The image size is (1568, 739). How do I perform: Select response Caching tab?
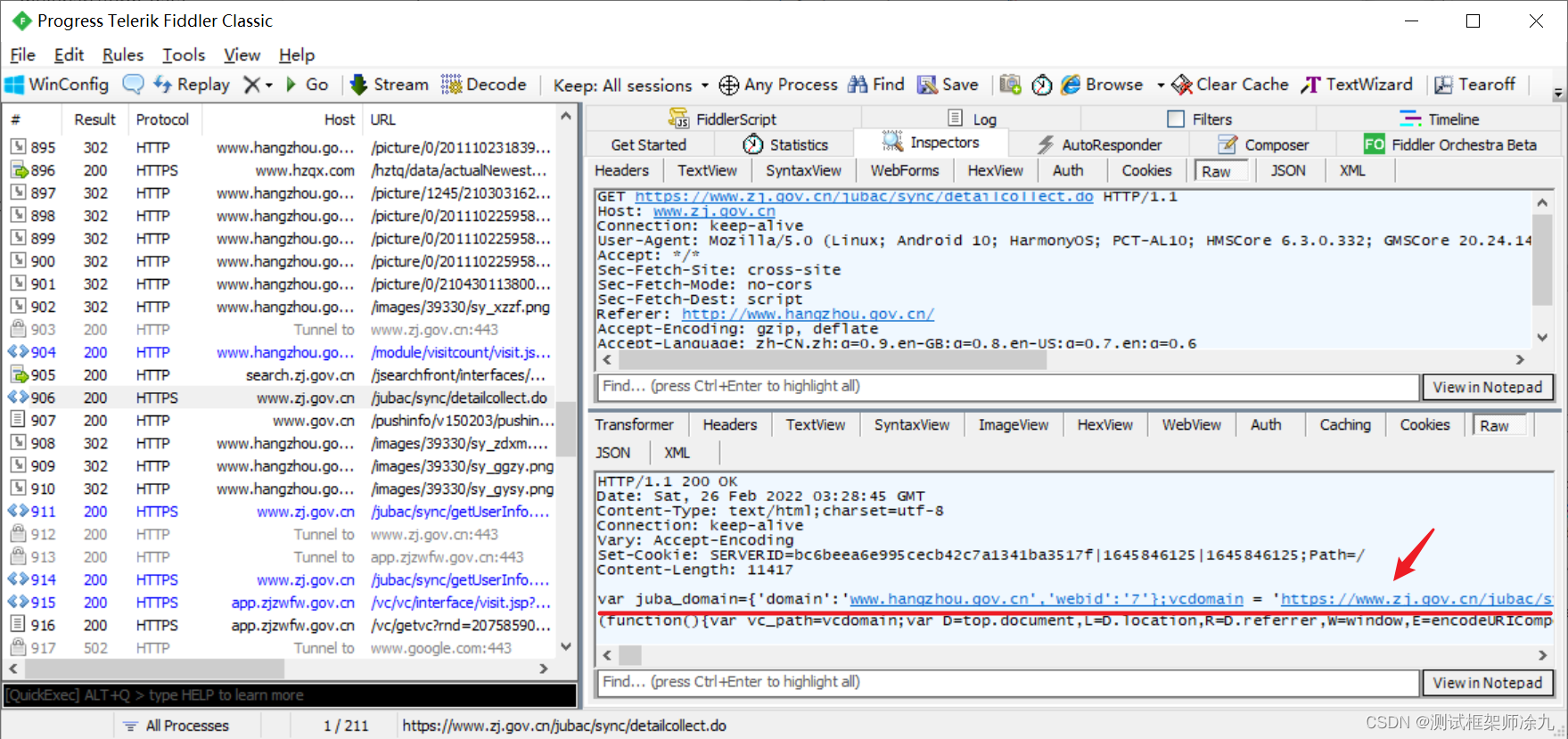pos(1345,425)
